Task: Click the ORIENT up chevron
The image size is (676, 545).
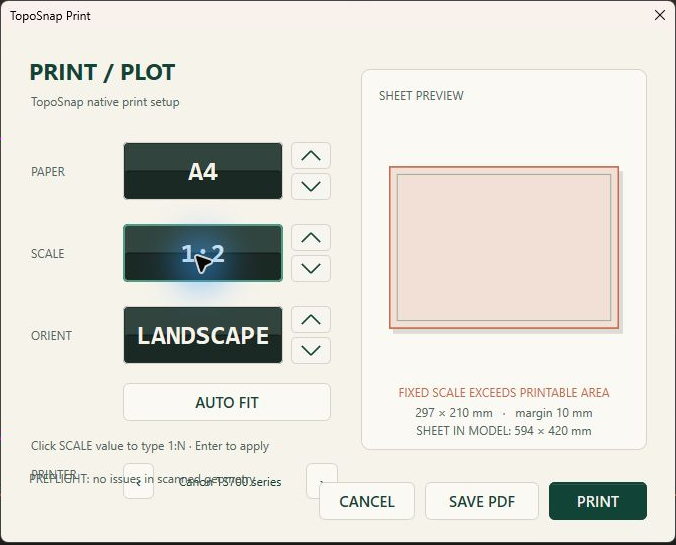Action: 311,319
